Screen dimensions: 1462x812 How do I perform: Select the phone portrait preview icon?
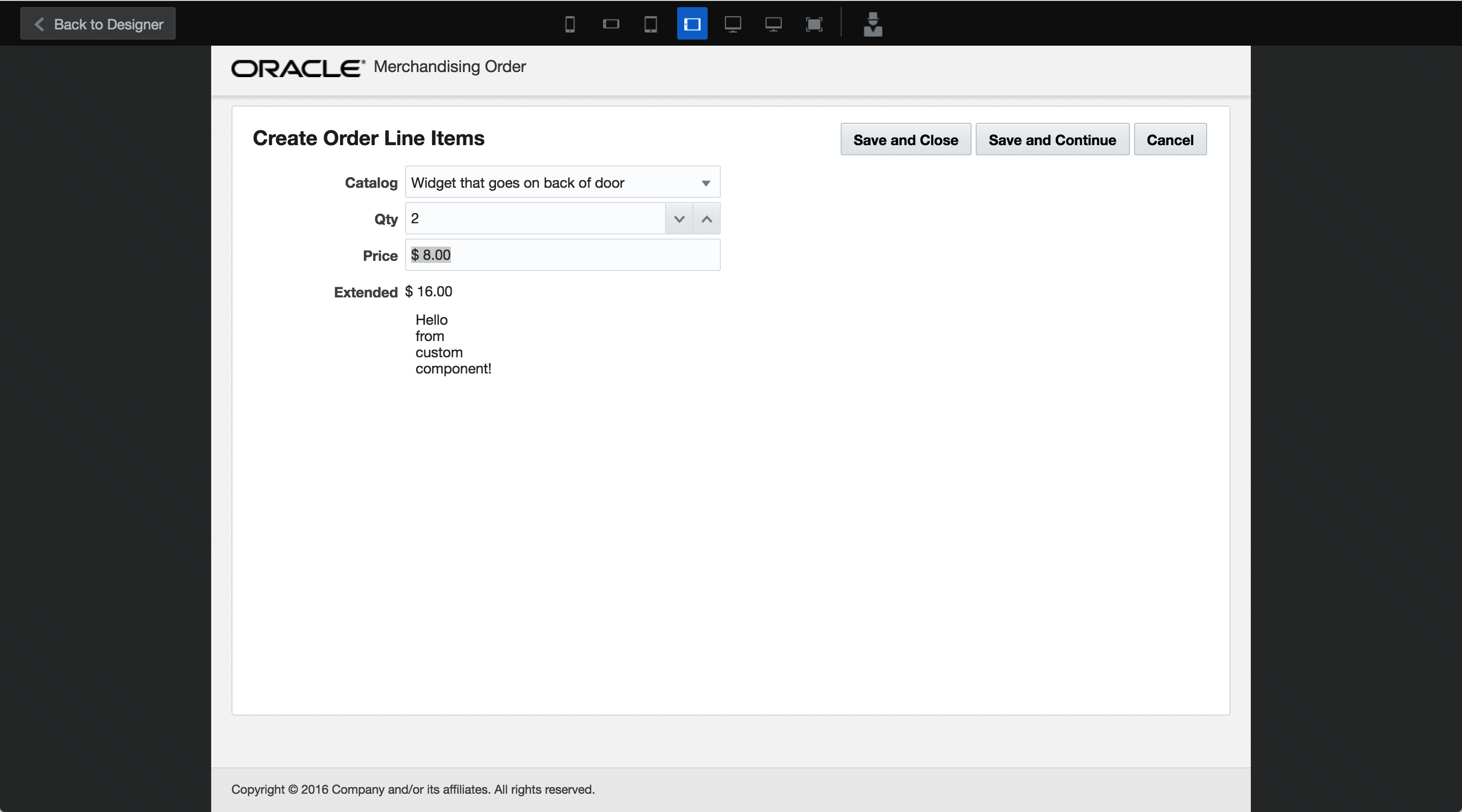[x=570, y=24]
